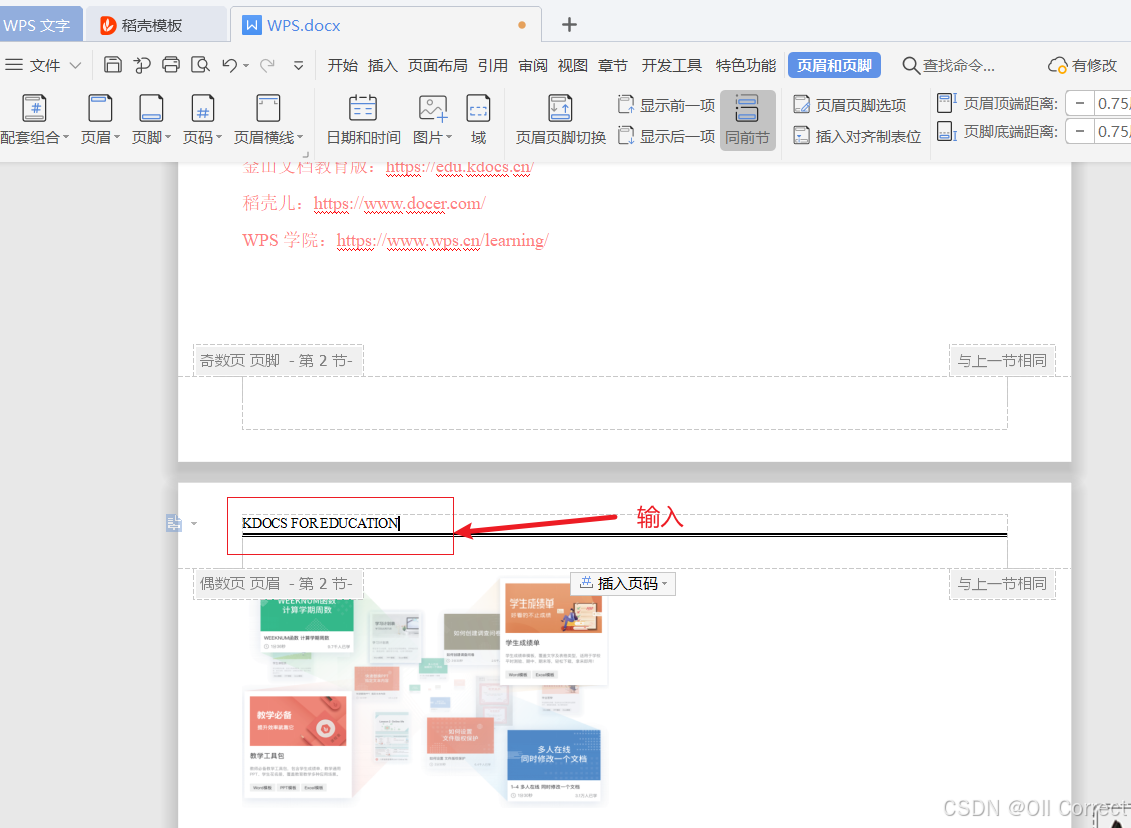This screenshot has width=1131, height=828.
Task: Toggle the 同前节 same as previous section
Action: tap(747, 120)
